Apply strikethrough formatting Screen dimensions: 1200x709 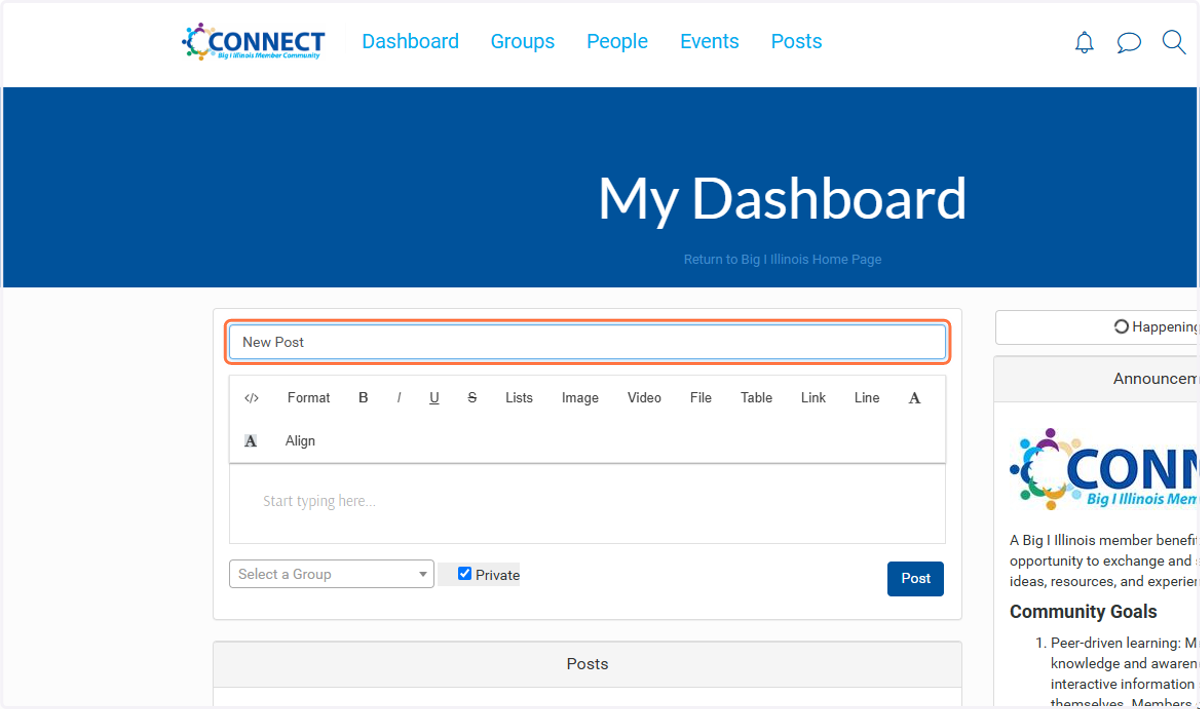tap(472, 398)
